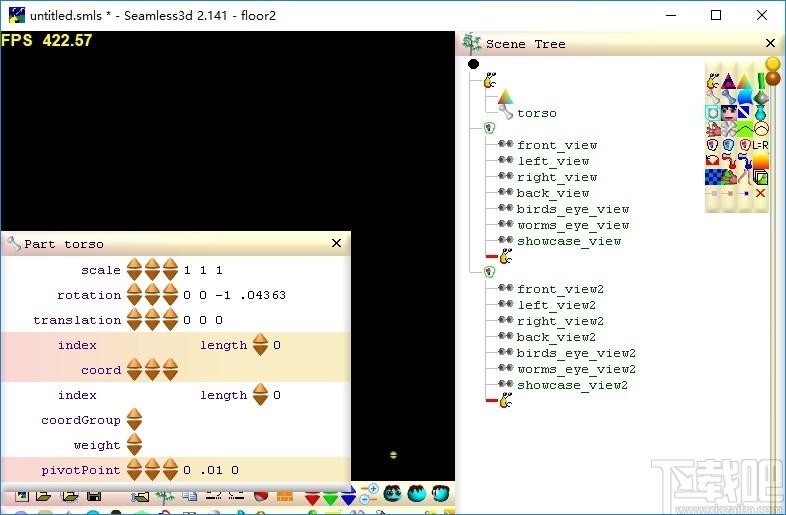786x515 pixels.
Task: Toggle the front_view viewpoint eyes icon
Action: click(505, 144)
